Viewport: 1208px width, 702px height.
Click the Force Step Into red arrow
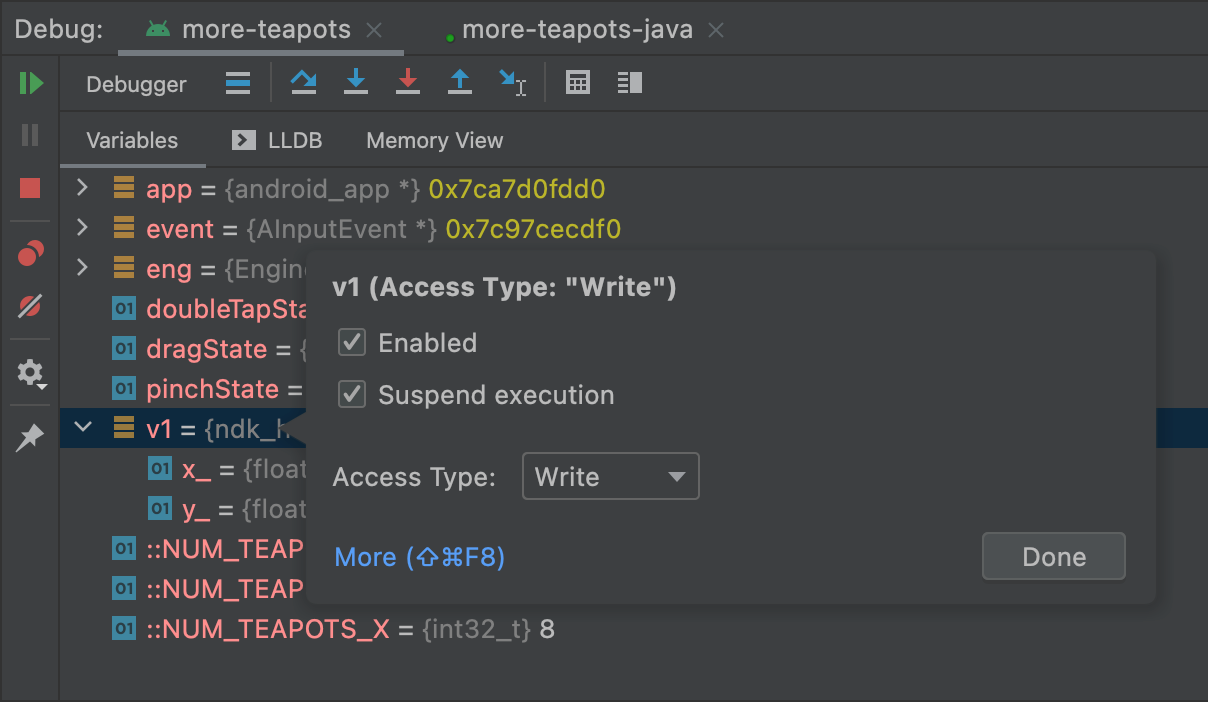407,83
